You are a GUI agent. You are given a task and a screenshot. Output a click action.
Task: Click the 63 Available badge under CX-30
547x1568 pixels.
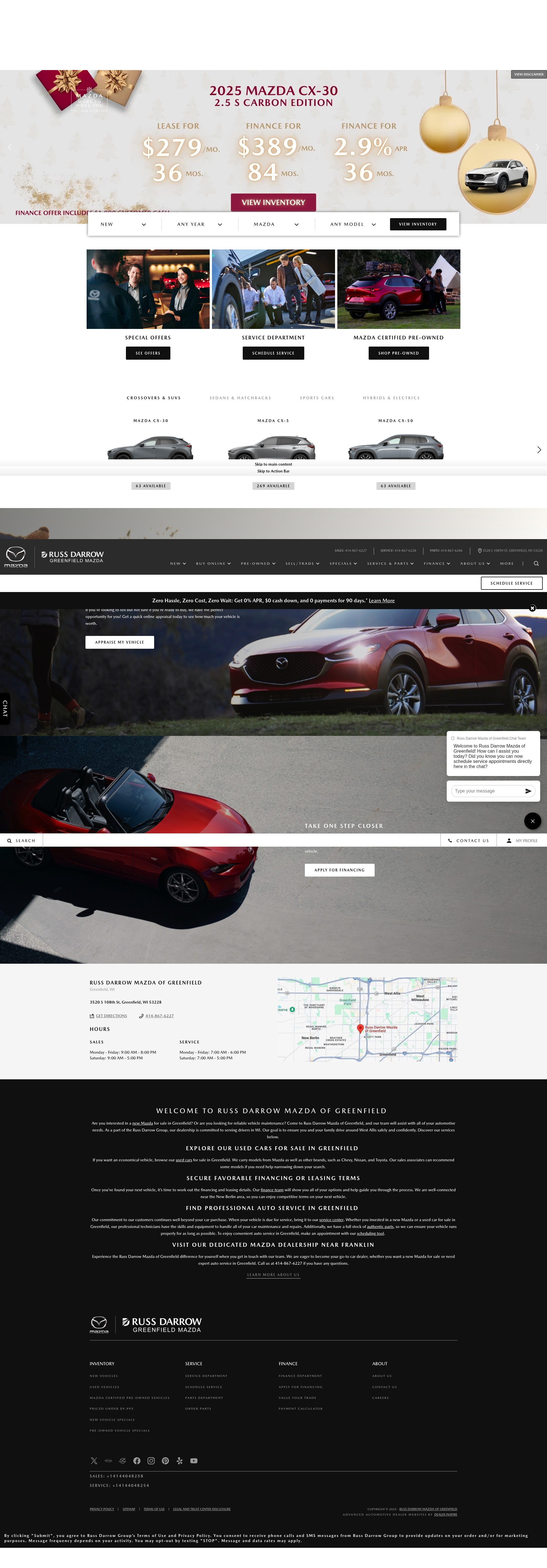150,486
